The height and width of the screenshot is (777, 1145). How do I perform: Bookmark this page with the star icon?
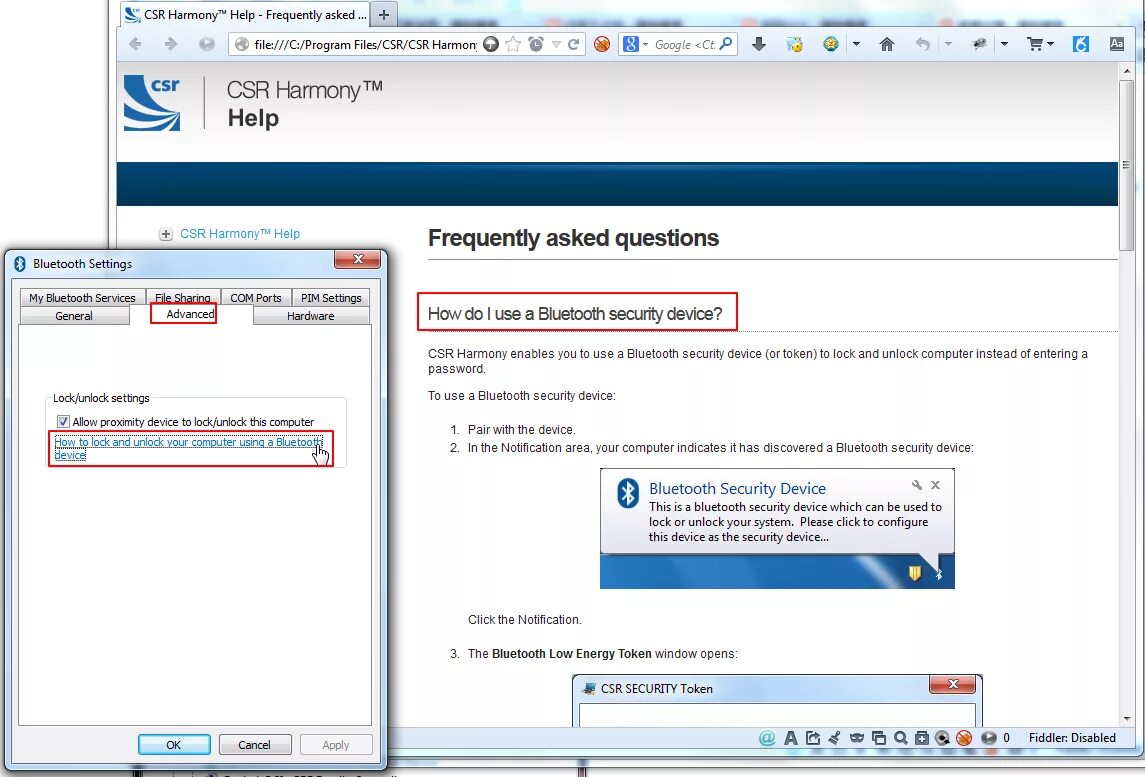coord(513,45)
